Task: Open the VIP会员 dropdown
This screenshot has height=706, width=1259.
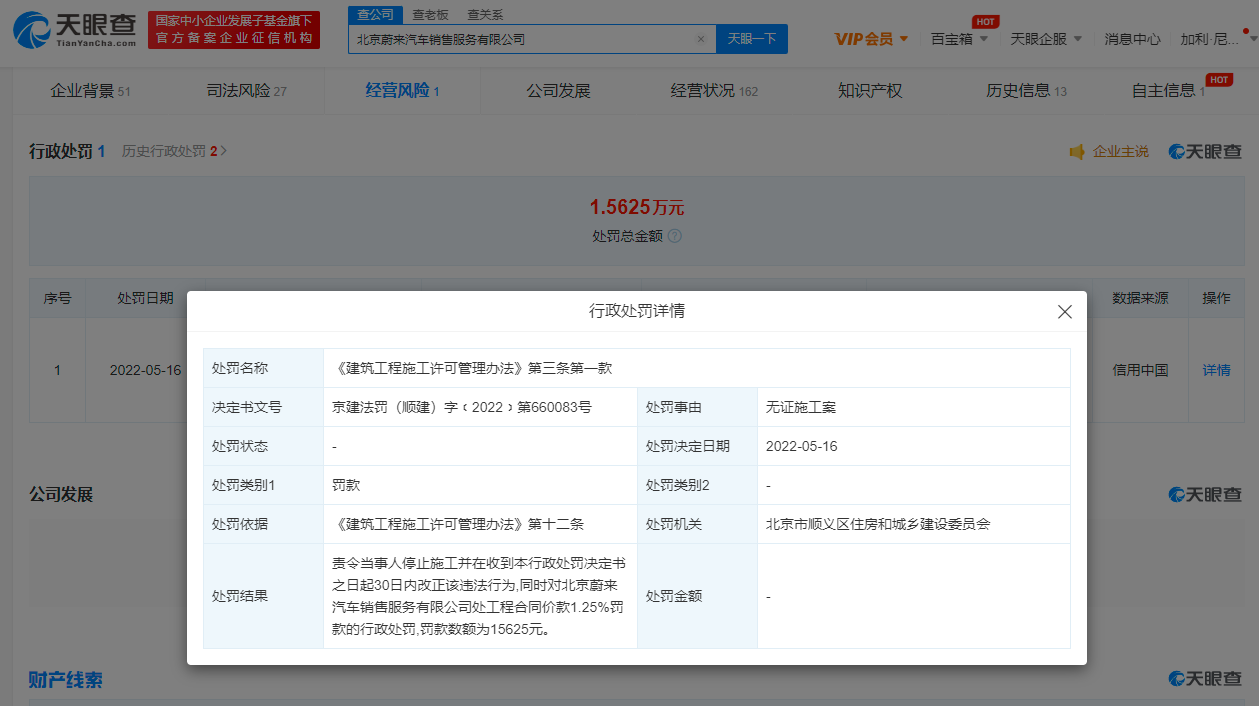Action: point(871,39)
